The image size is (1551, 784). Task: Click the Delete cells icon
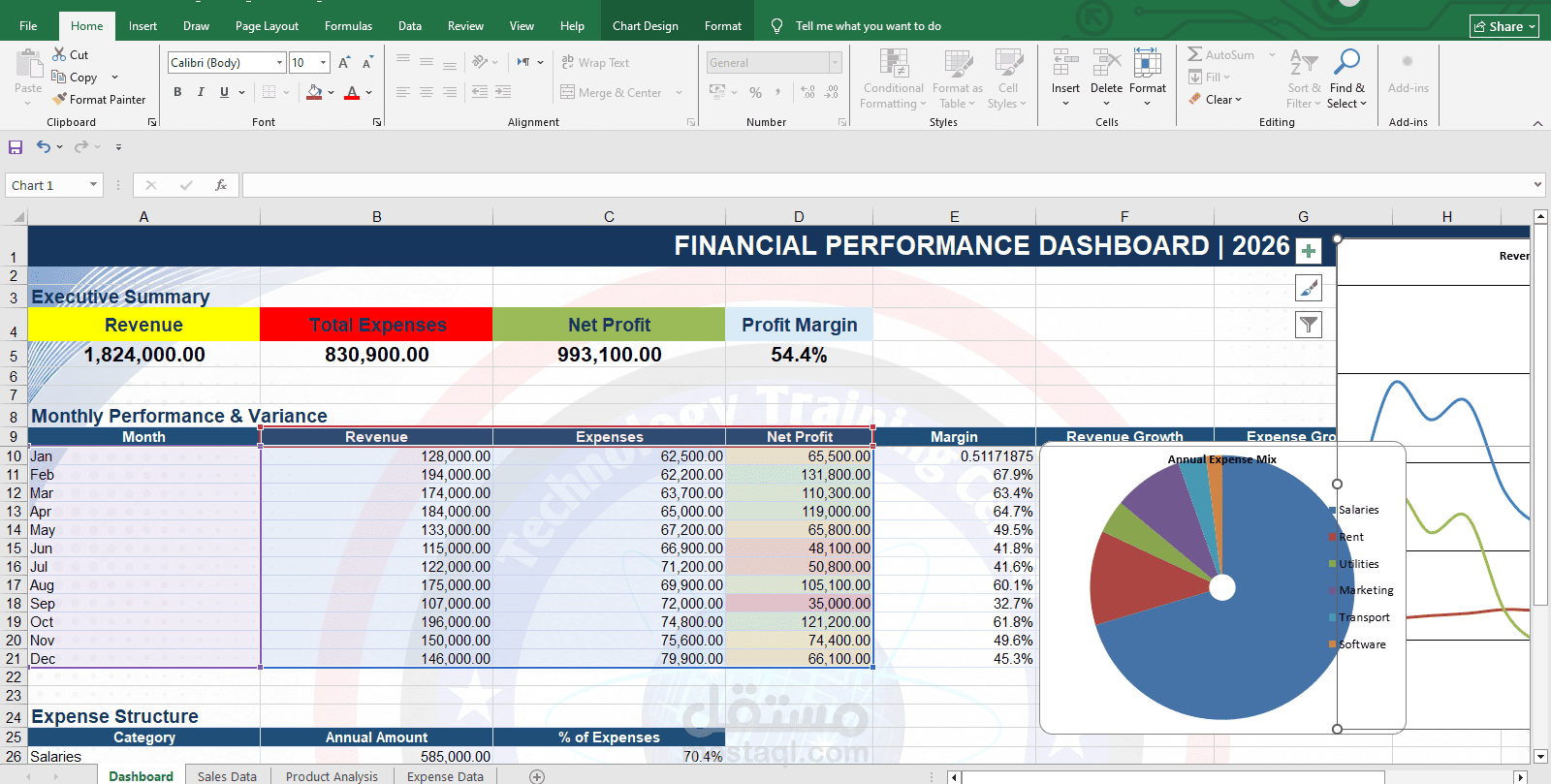pyautogui.click(x=1106, y=63)
